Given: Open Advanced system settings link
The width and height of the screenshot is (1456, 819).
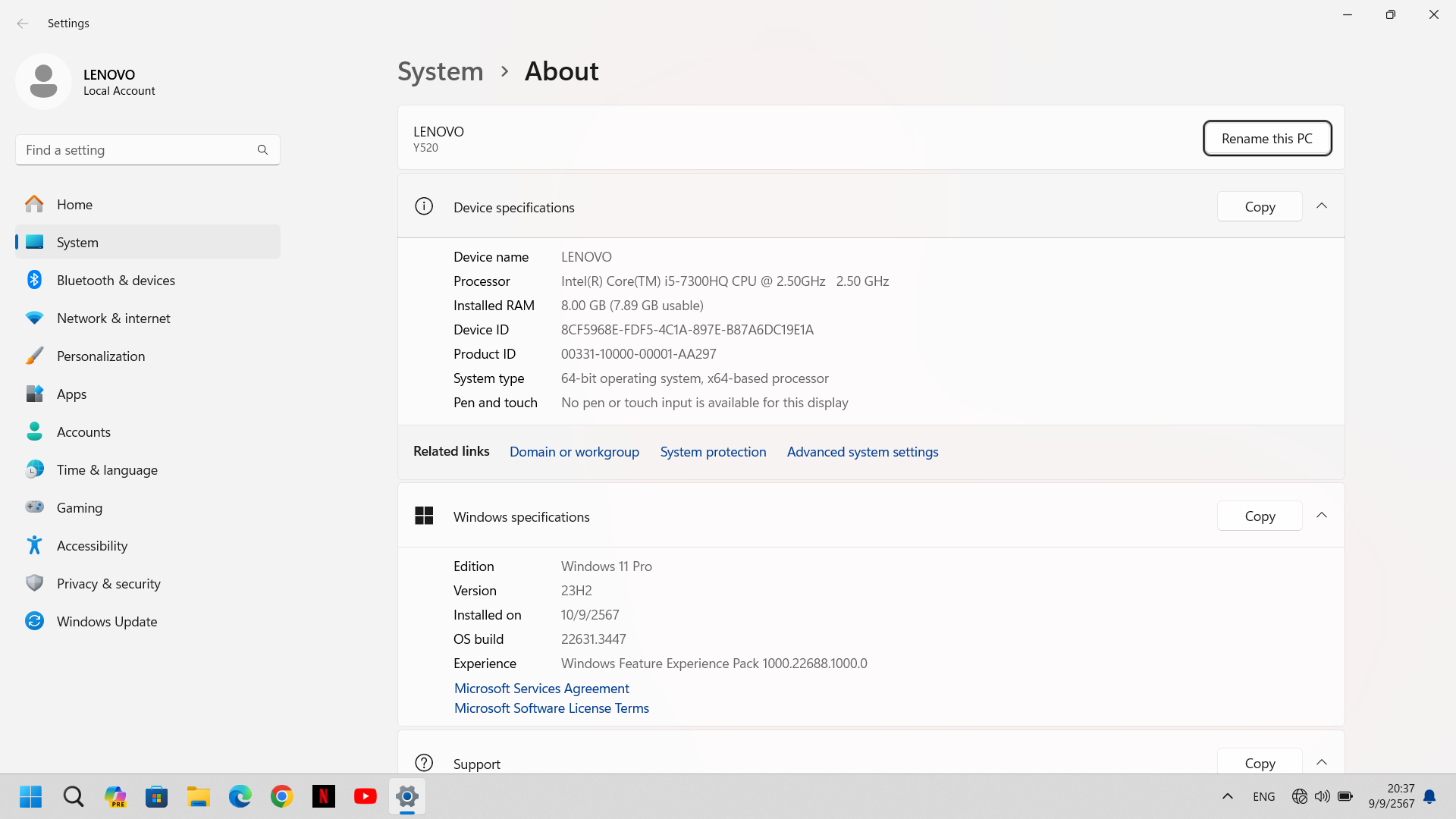Looking at the screenshot, I should (862, 451).
